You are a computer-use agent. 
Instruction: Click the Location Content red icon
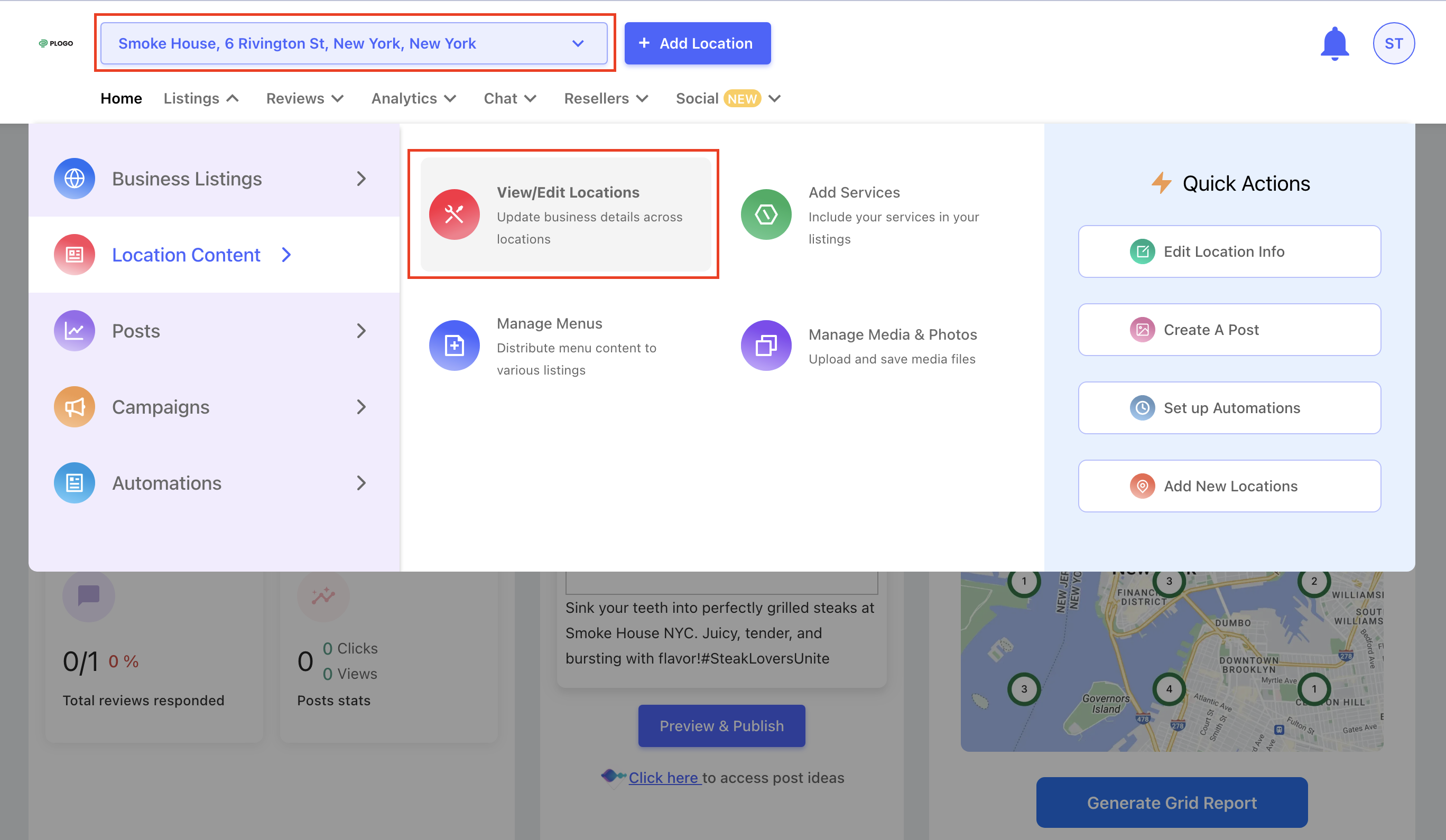(x=75, y=254)
